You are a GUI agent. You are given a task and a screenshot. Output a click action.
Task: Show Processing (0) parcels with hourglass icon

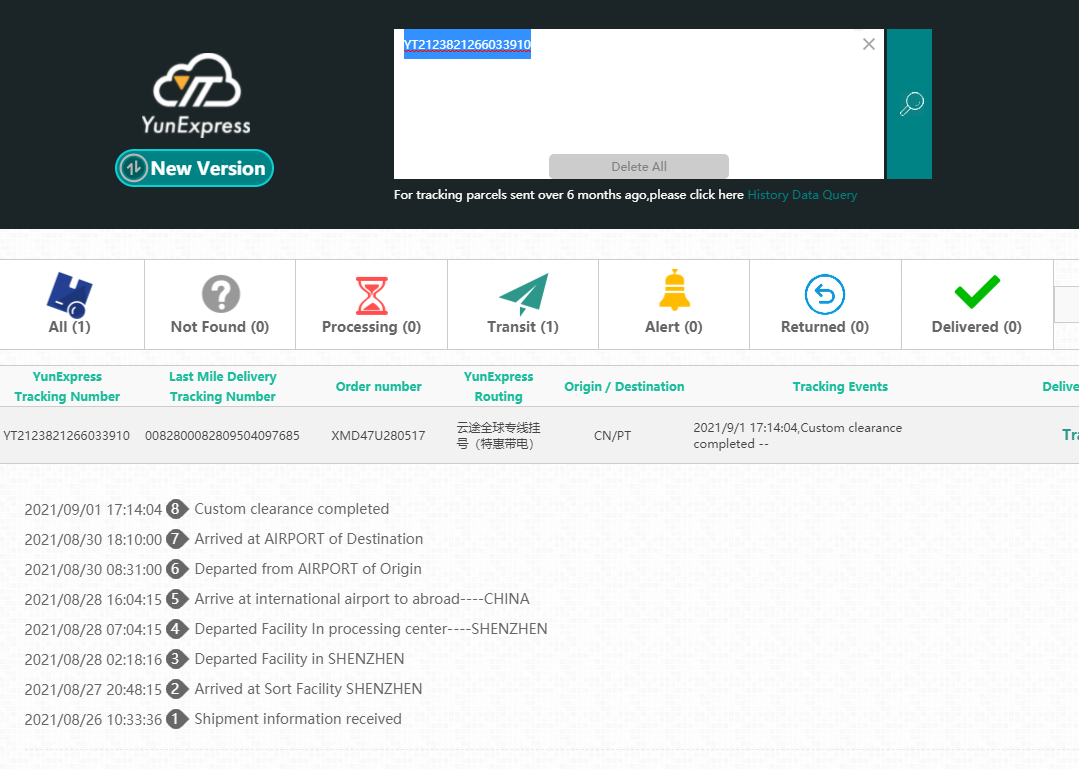pos(371,305)
